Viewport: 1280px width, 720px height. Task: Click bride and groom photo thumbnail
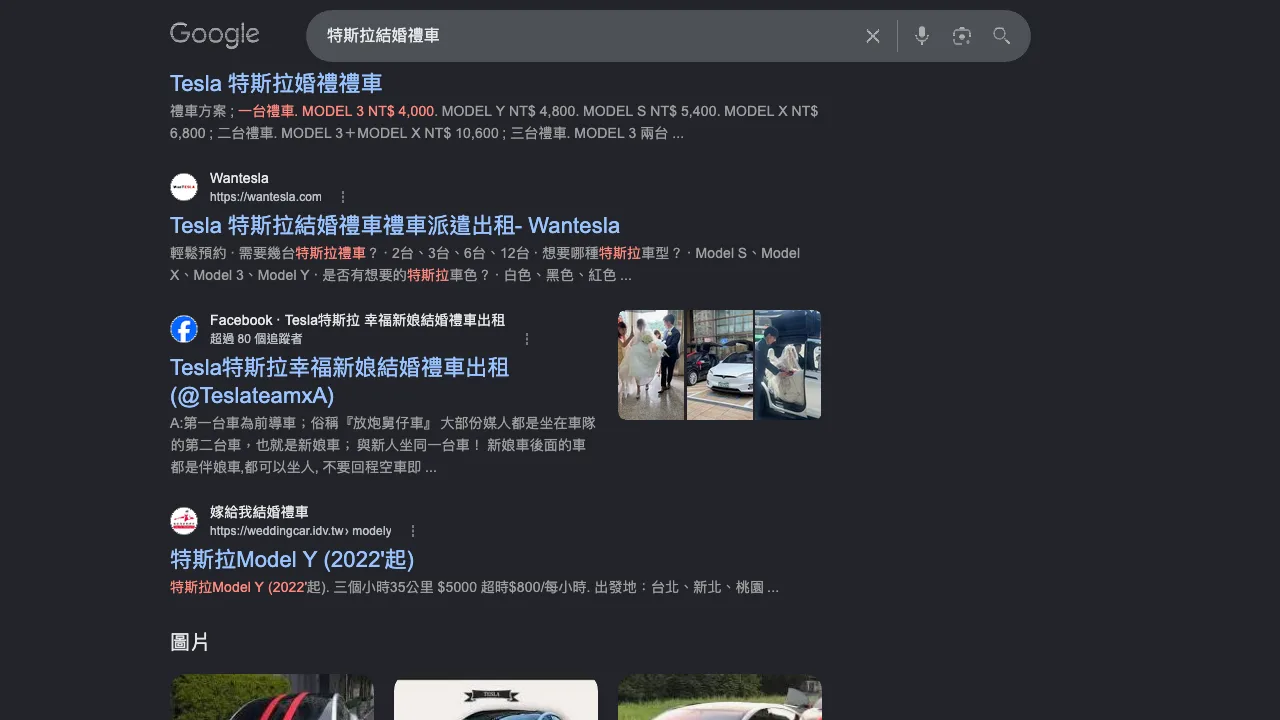point(651,365)
